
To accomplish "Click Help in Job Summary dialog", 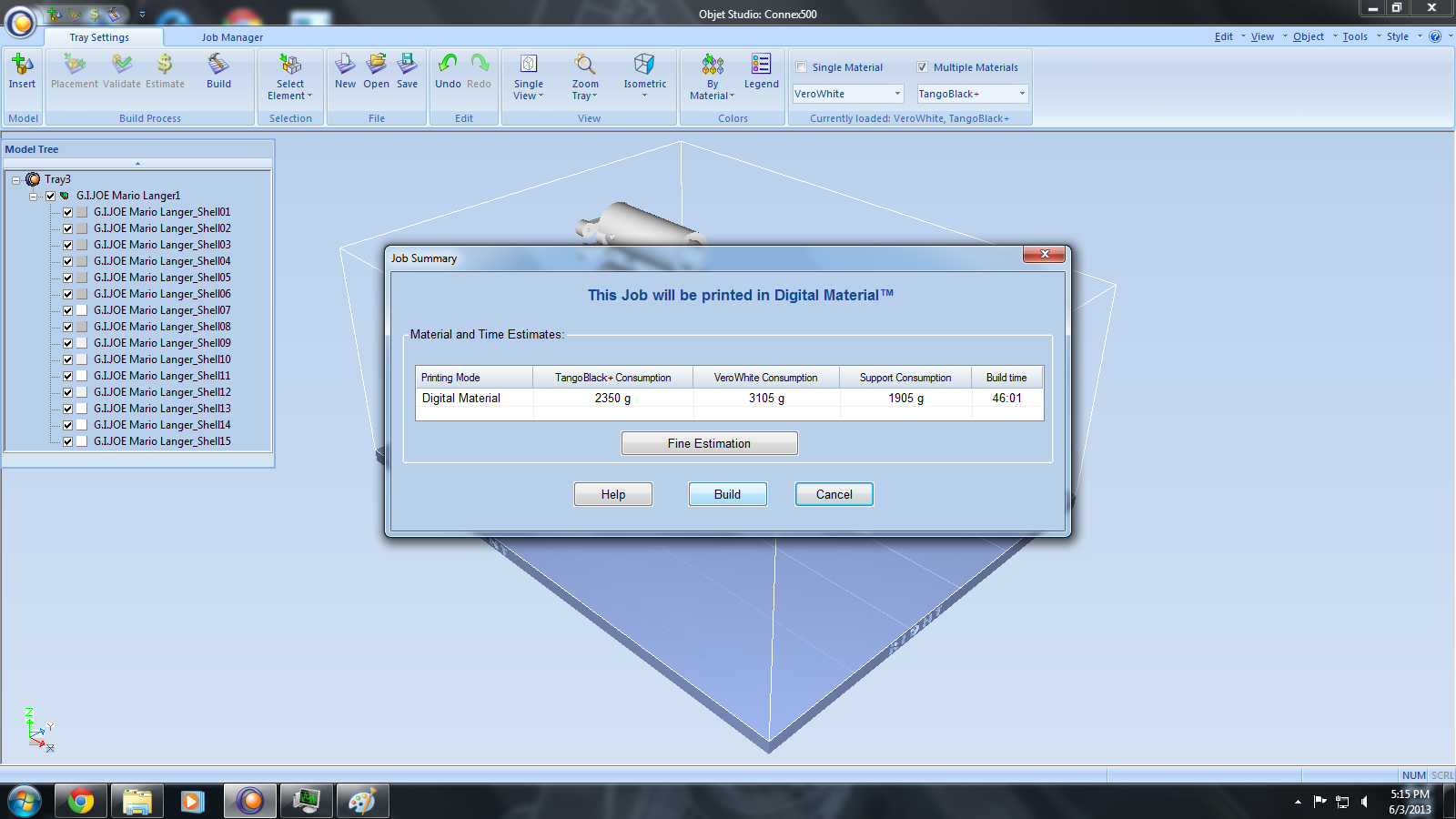I will tap(613, 494).
